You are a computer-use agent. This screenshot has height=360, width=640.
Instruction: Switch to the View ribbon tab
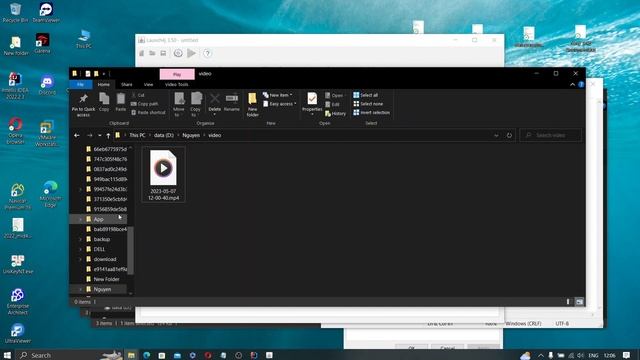(x=148, y=84)
